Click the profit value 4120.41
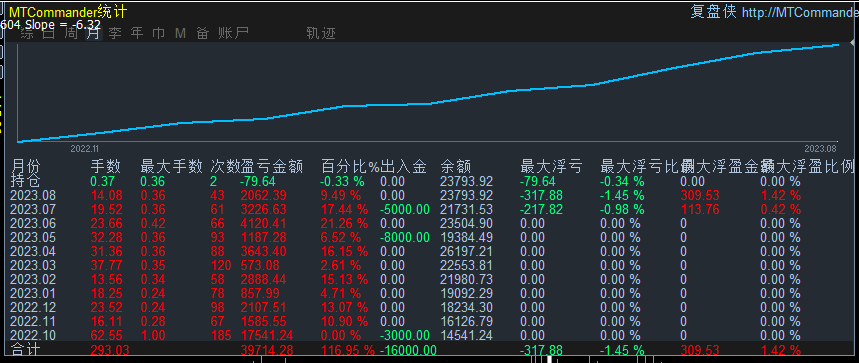 pyautogui.click(x=264, y=223)
